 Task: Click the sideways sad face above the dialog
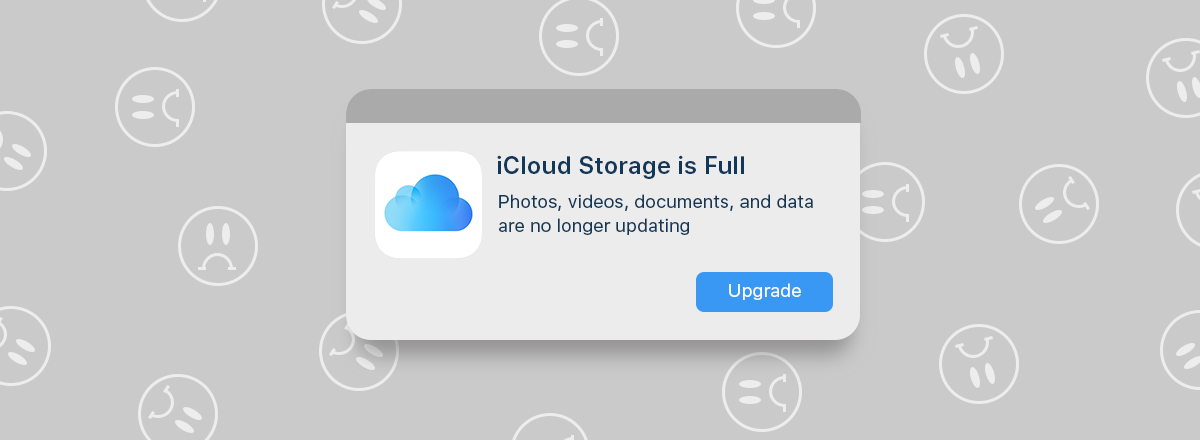coord(578,36)
